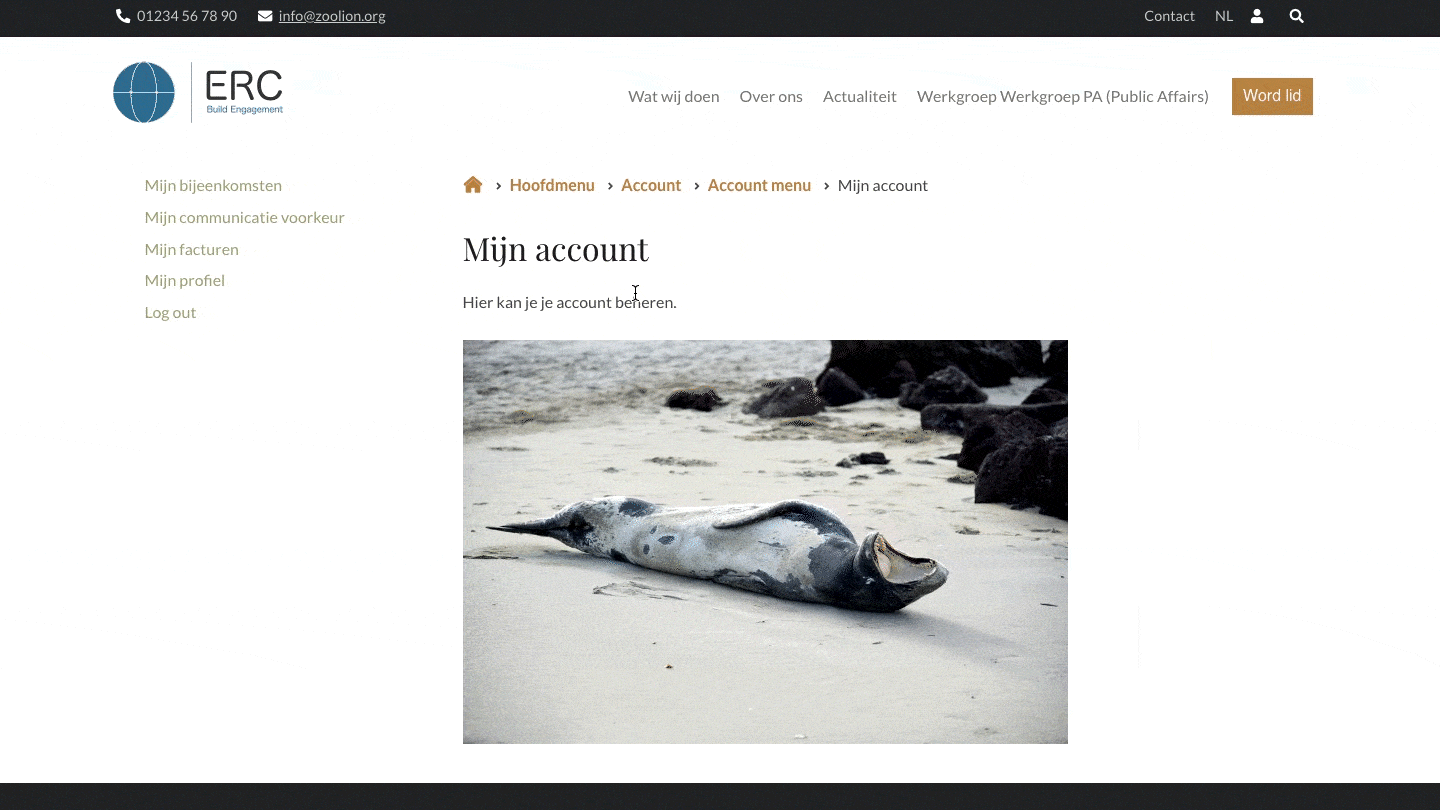
Task: Open the Wat wij doen menu
Action: pos(673,97)
